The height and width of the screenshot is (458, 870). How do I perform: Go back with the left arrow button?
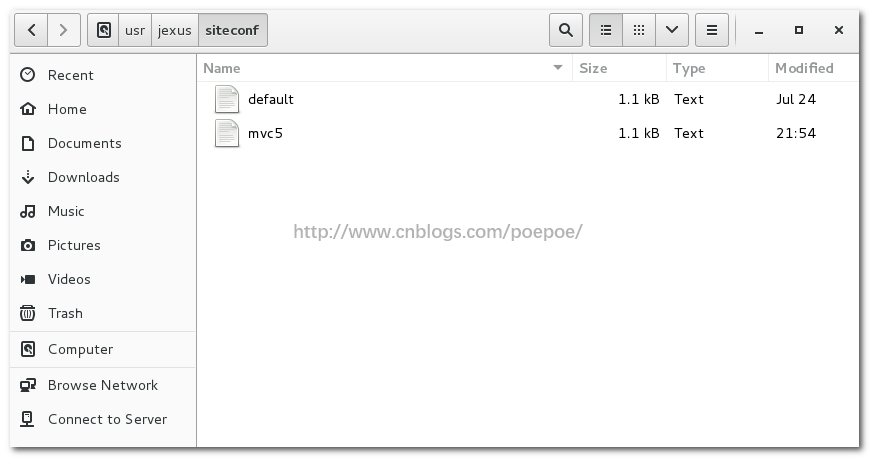31,30
